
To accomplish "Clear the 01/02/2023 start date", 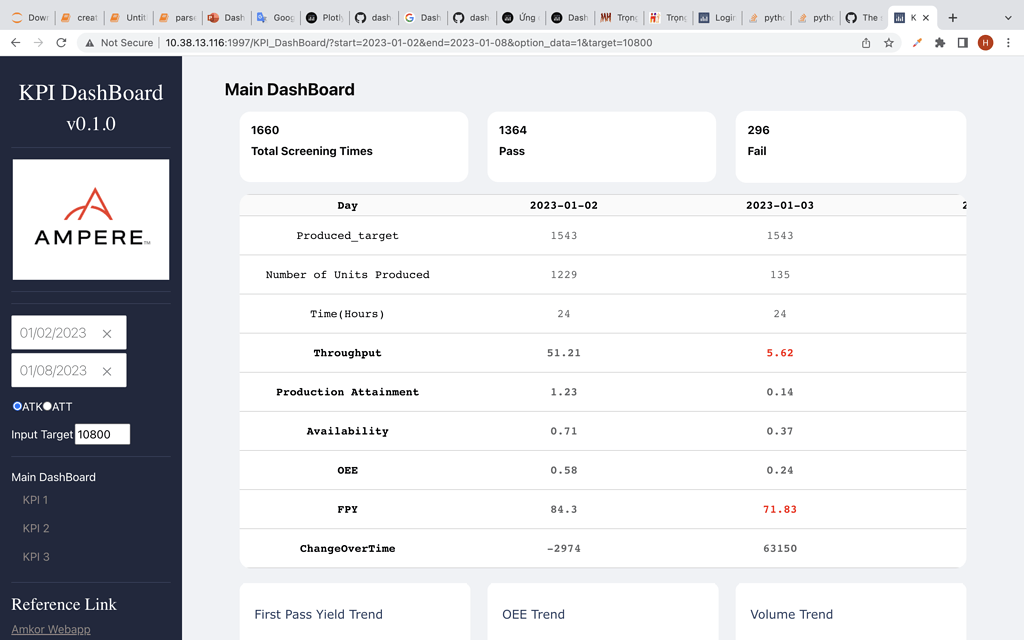I will click(x=107, y=333).
